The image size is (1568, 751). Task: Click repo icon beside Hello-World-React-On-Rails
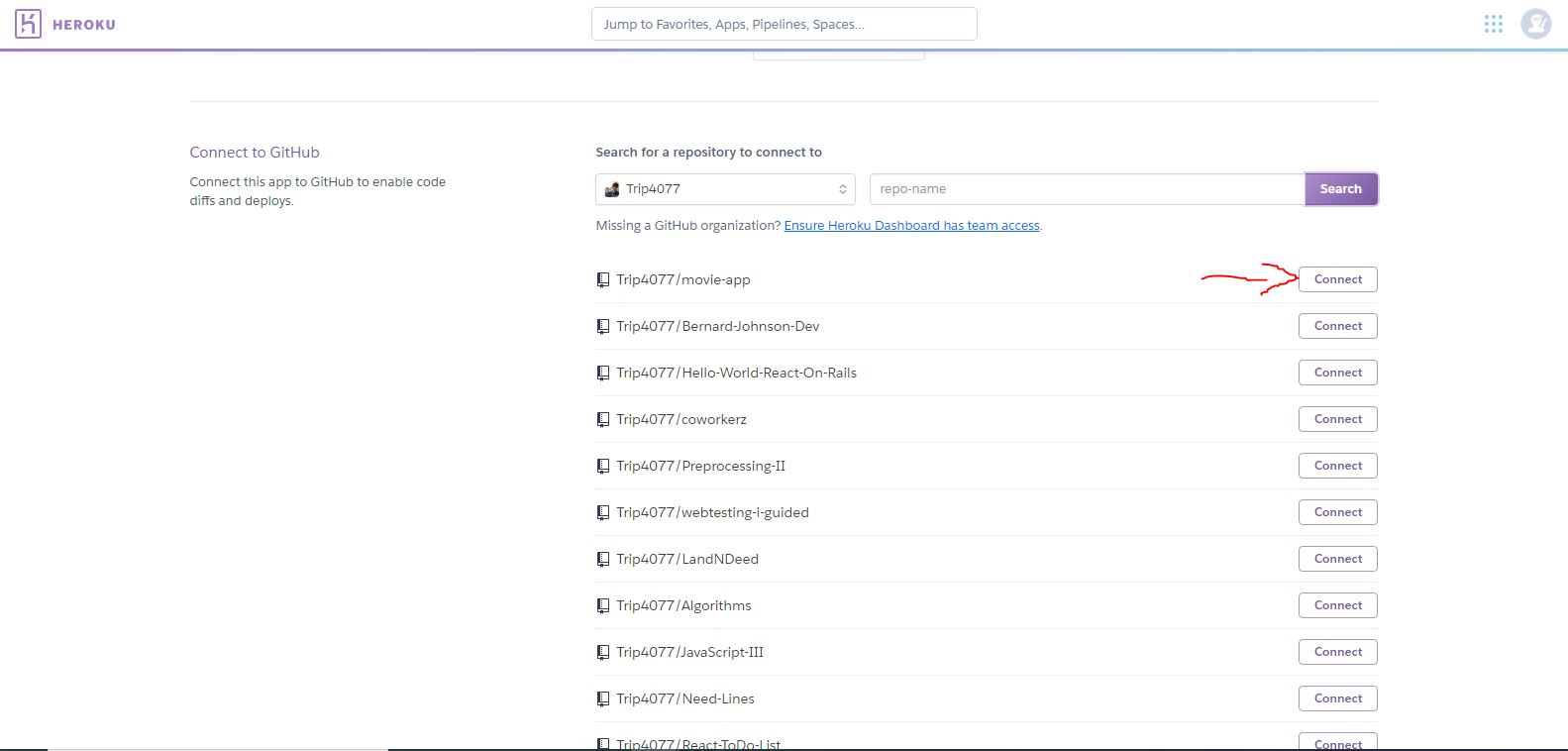(x=602, y=374)
